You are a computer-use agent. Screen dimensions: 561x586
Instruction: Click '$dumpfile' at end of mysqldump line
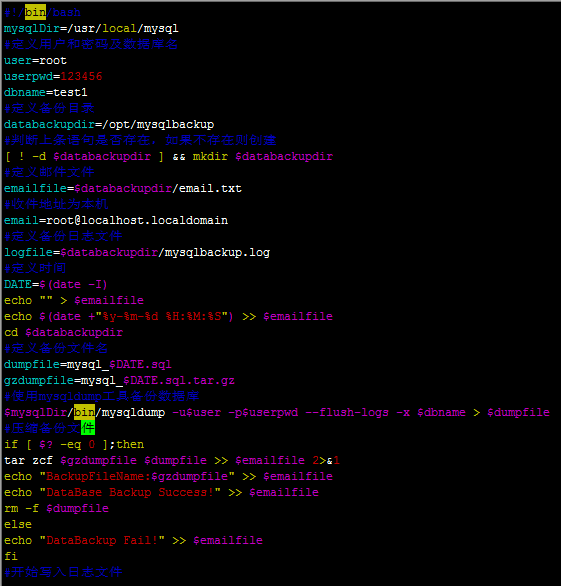click(518, 412)
